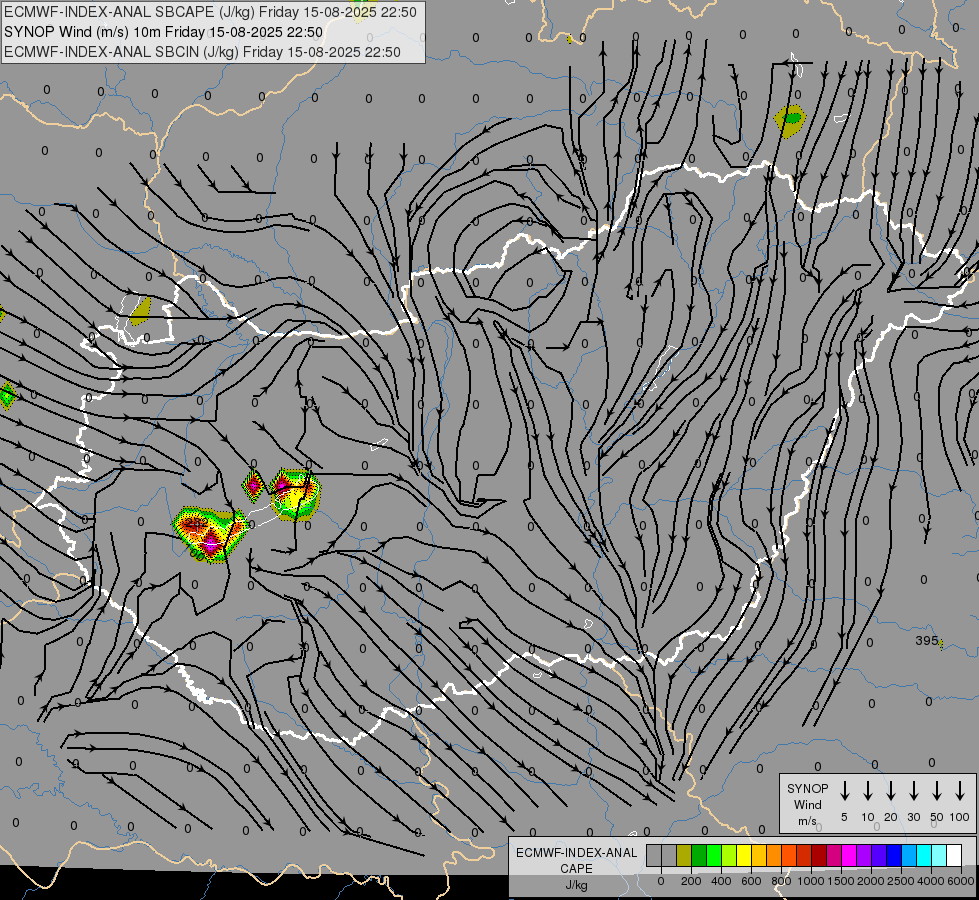Select the dark green CAPE legend swatch
The width and height of the screenshot is (979, 900).
click(699, 855)
